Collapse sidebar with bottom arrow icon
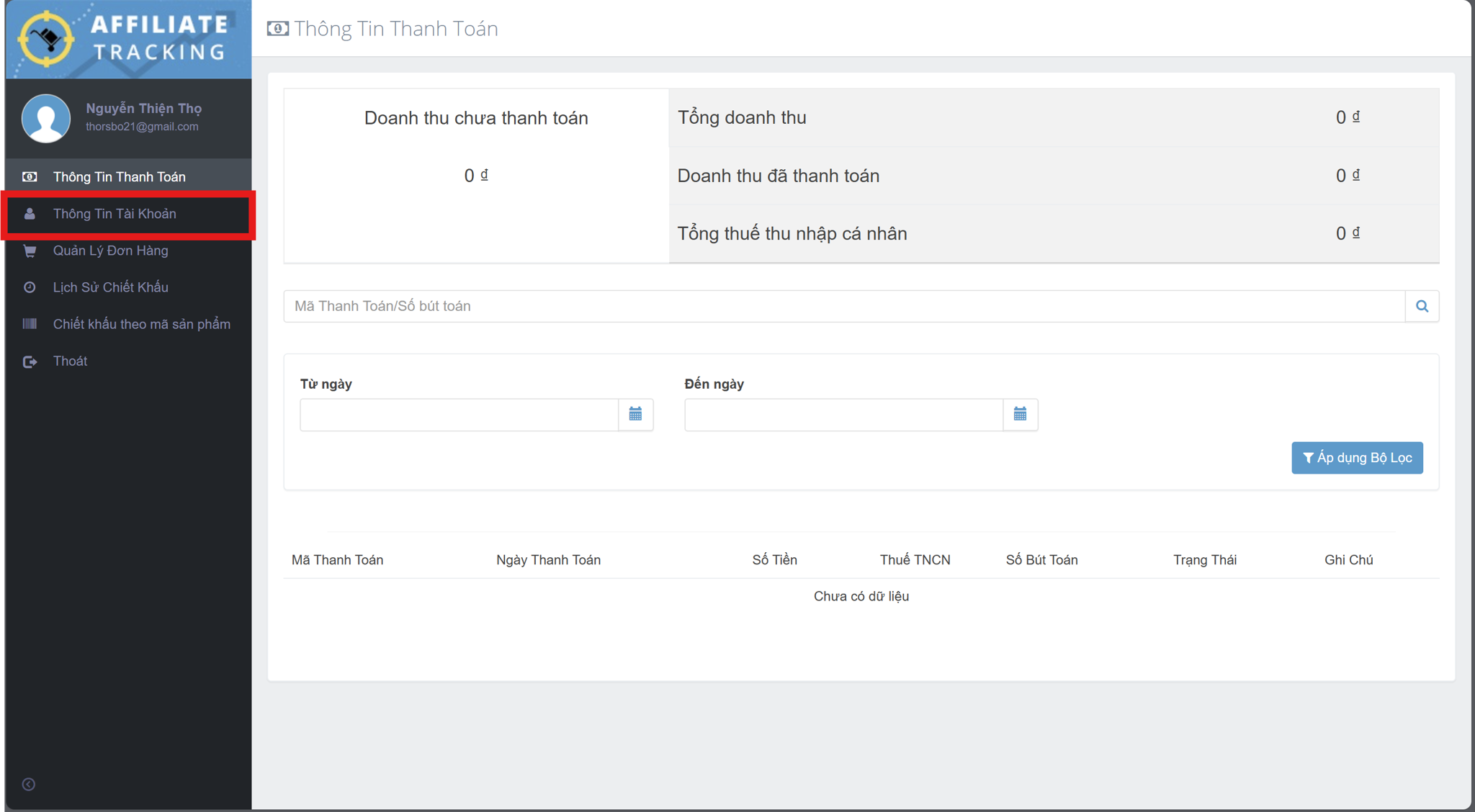This screenshot has width=1475, height=812. click(29, 784)
